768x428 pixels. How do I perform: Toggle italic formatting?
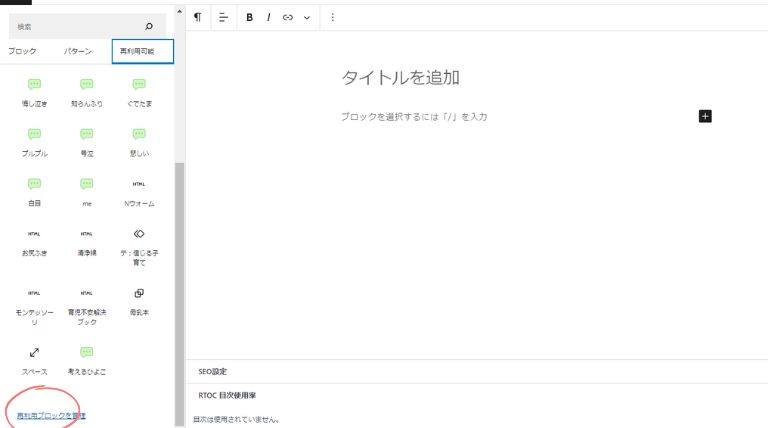268,17
